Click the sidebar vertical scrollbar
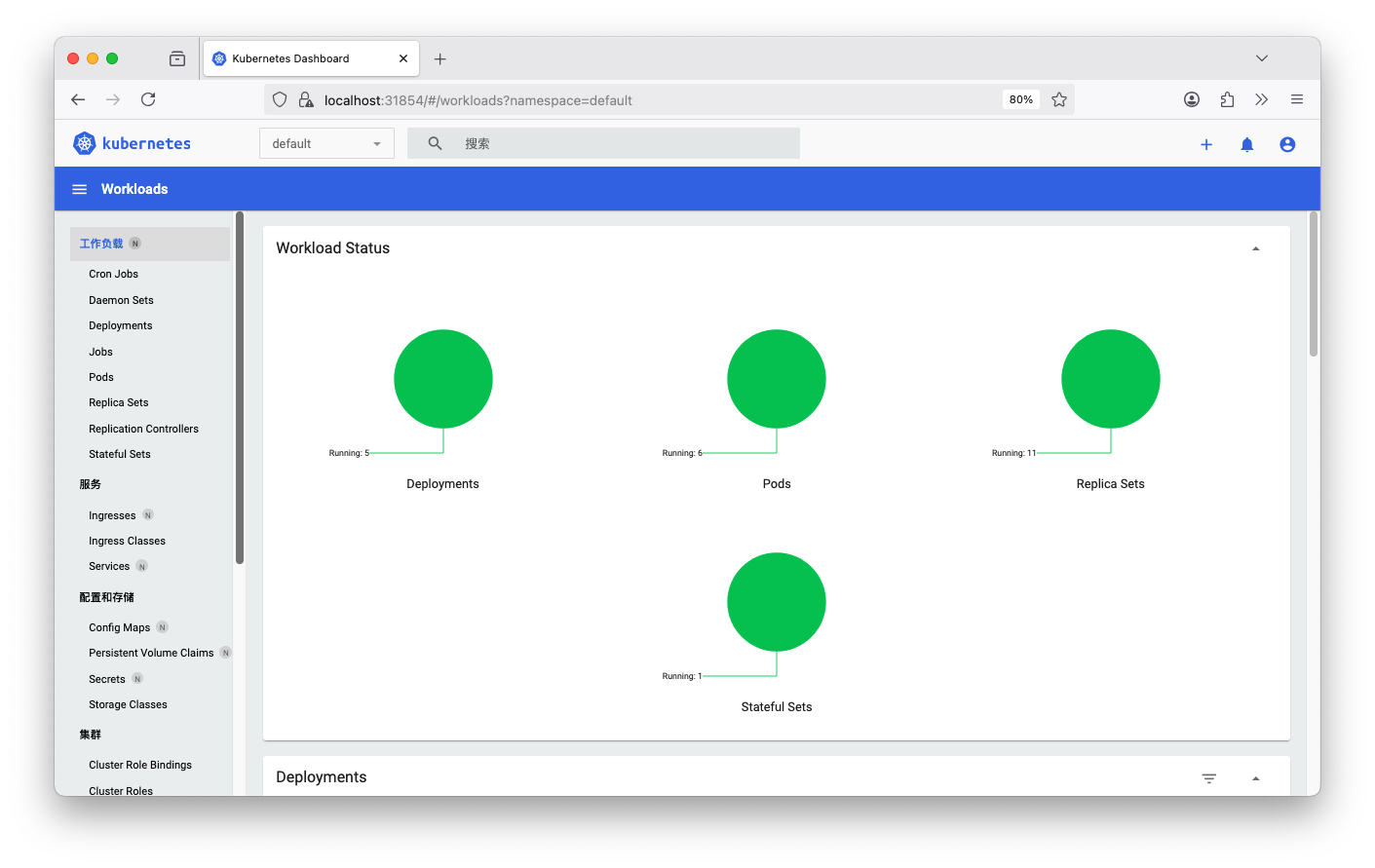This screenshot has width=1375, height=868. pos(240,388)
